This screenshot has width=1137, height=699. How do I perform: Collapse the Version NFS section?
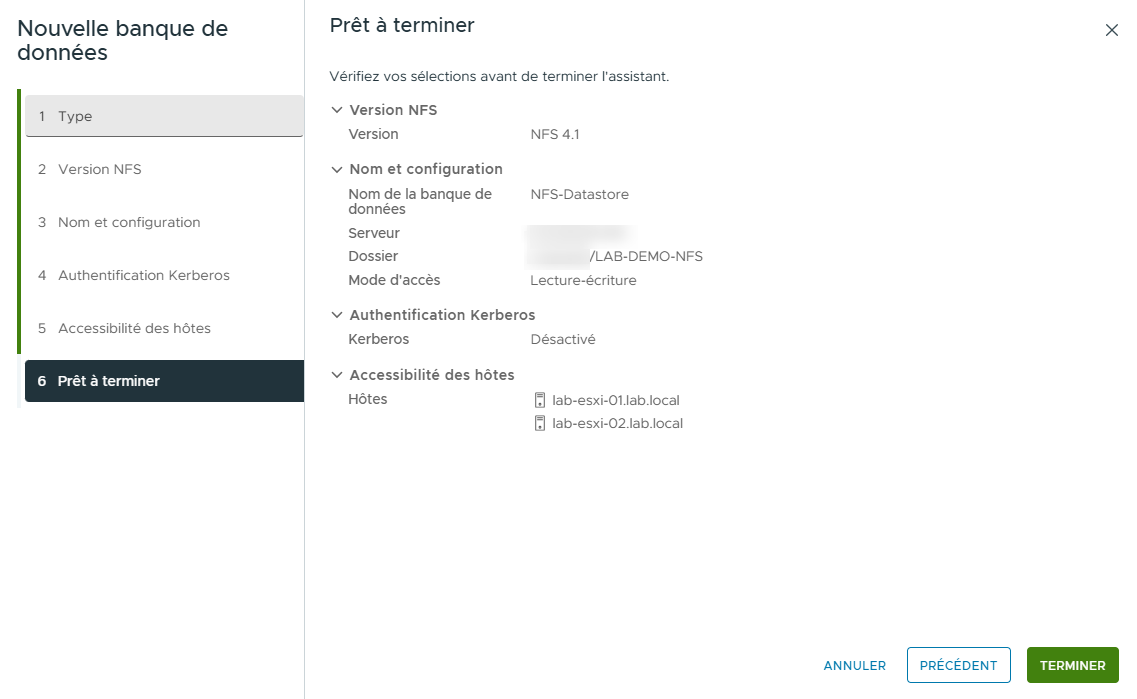click(x=337, y=110)
